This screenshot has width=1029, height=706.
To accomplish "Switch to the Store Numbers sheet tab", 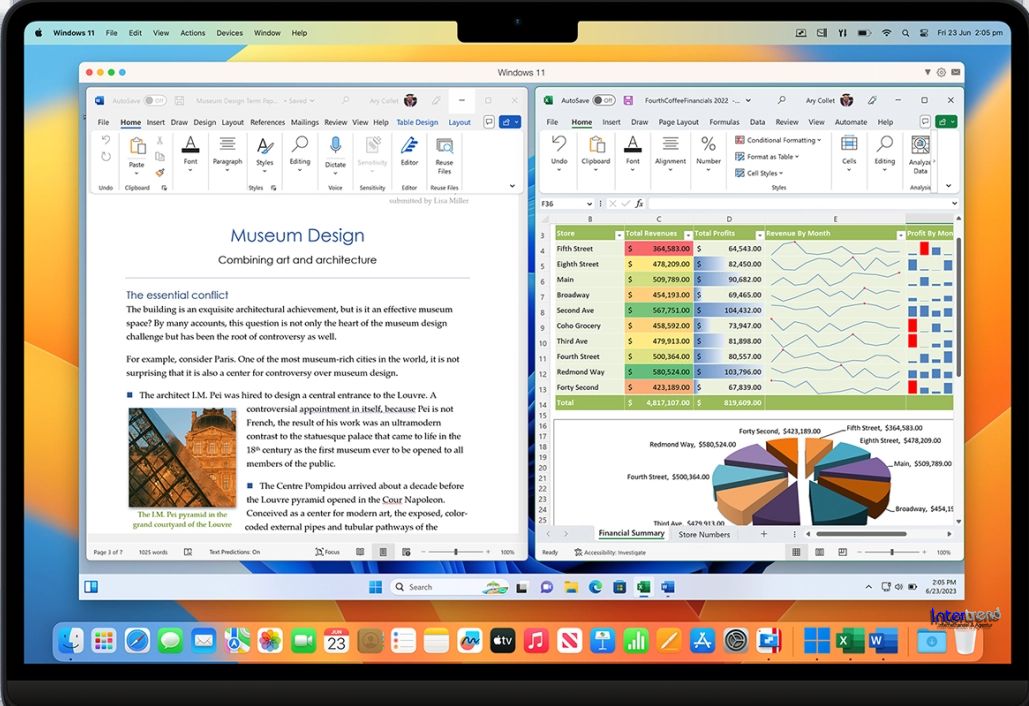I will pos(704,534).
